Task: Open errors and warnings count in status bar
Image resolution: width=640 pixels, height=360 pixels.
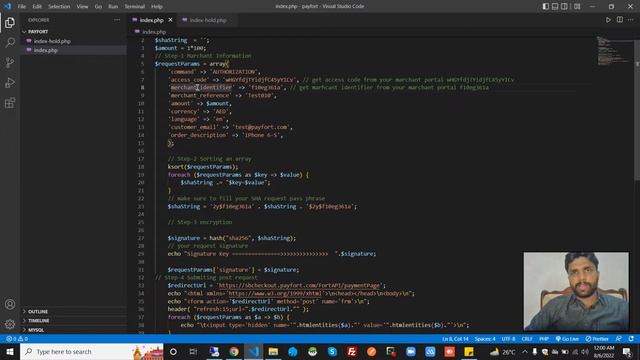Action: pyautogui.click(x=17, y=339)
